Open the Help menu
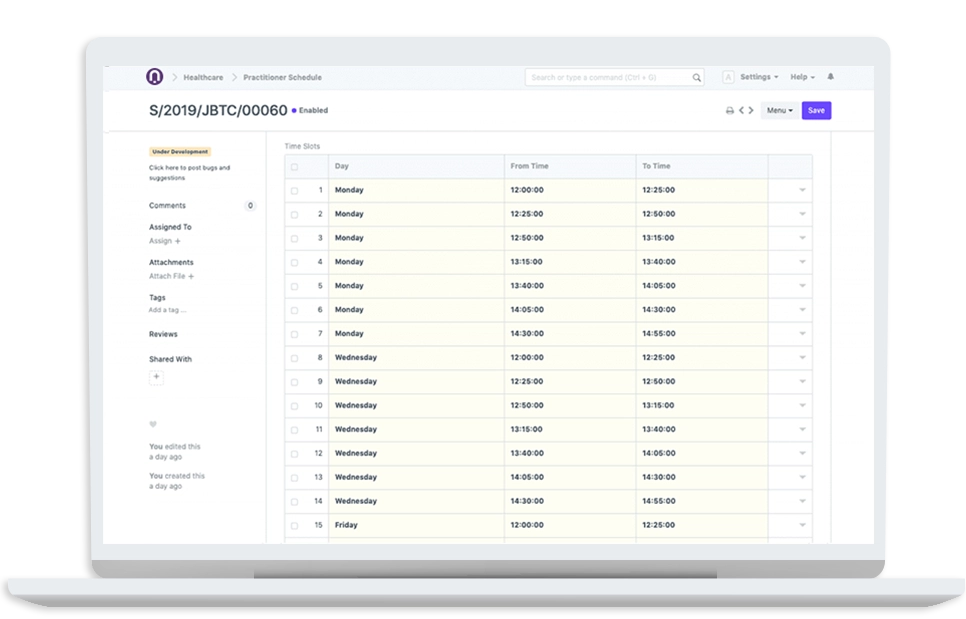The width and height of the screenshot is (966, 619). point(802,77)
